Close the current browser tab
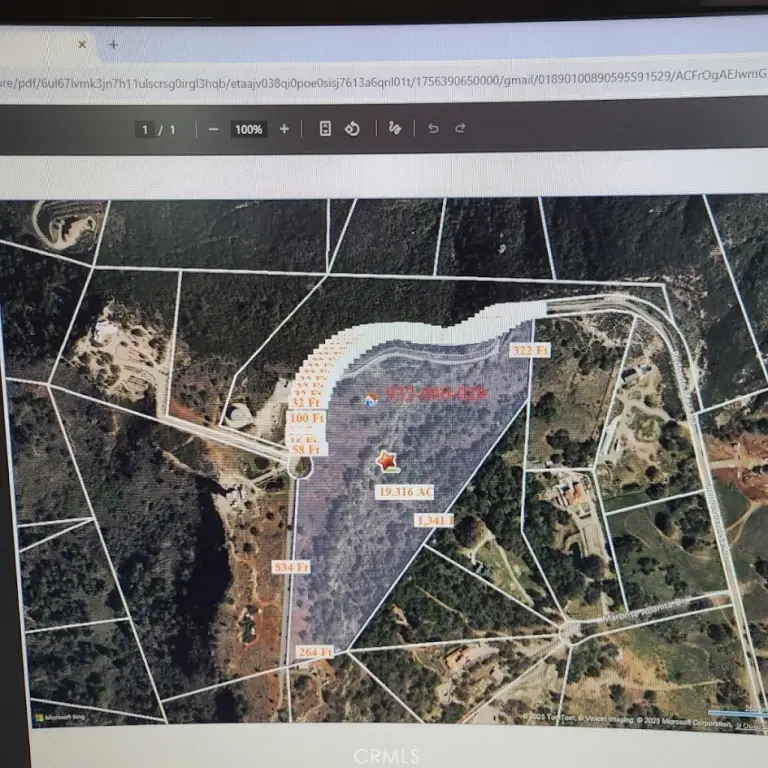 [82, 45]
